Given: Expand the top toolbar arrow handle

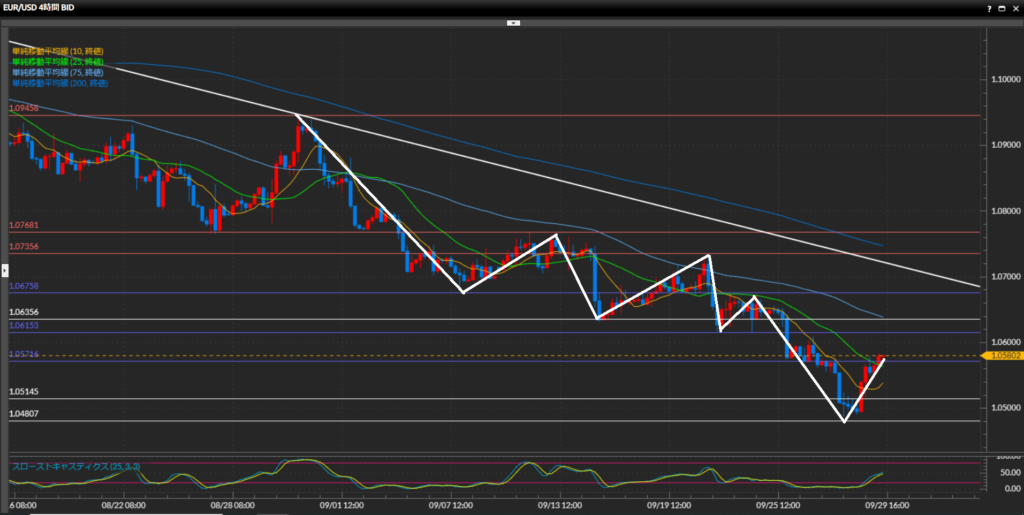Looking at the screenshot, I should [512, 21].
